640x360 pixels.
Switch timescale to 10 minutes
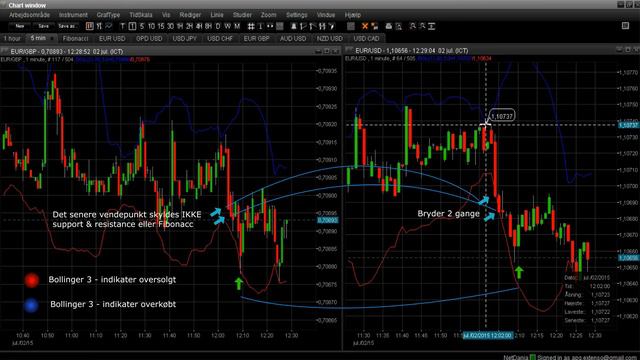point(151,26)
